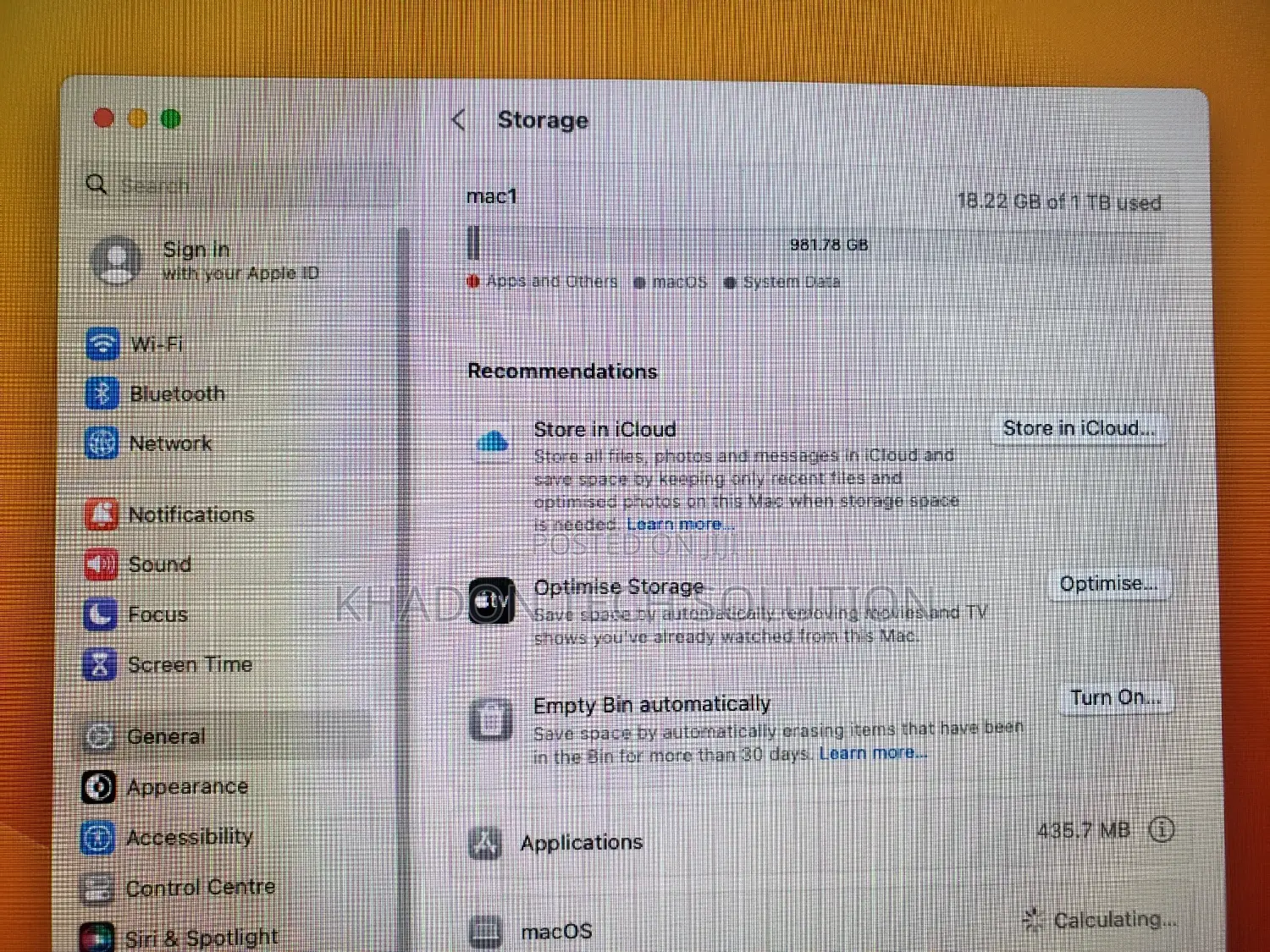Image resolution: width=1270 pixels, height=952 pixels.
Task: Click the General gear icon
Action: tap(99, 736)
